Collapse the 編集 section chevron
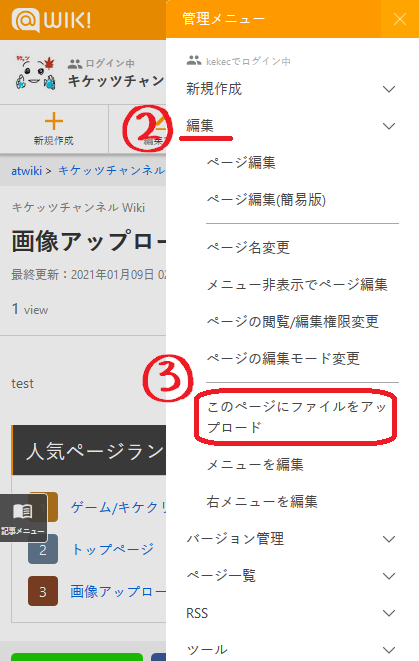Image resolution: width=419 pixels, height=661 pixels. tap(389, 126)
